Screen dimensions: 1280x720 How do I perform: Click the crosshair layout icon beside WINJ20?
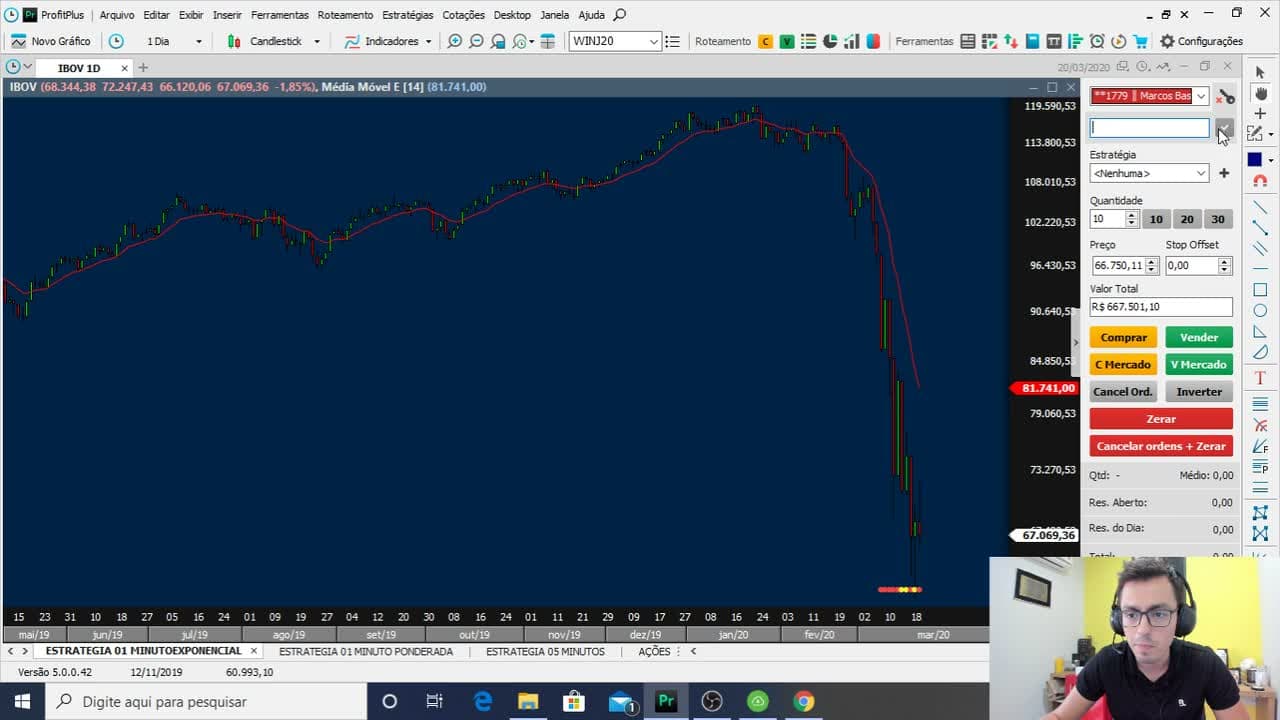coord(548,41)
